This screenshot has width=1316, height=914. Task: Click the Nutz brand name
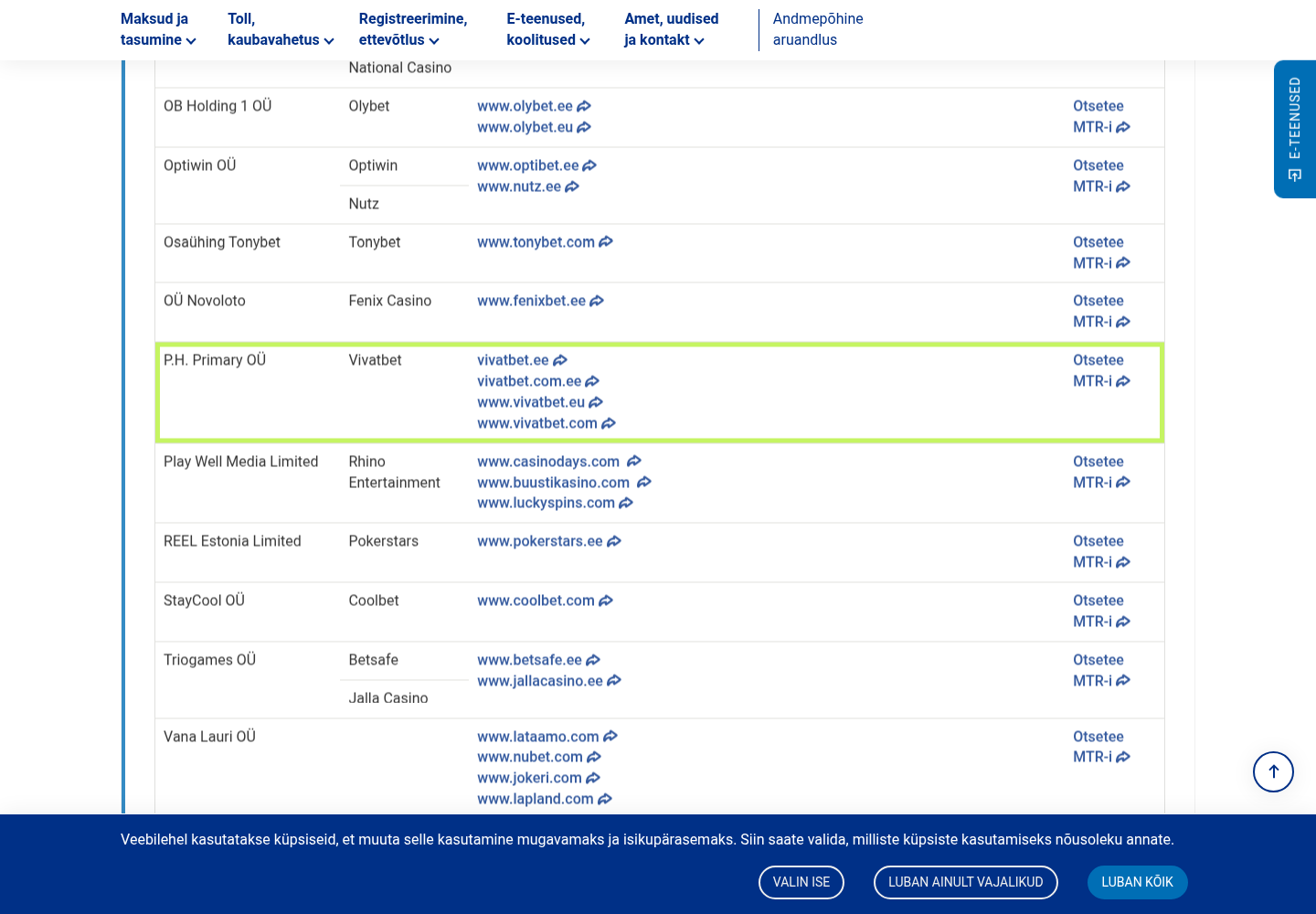[x=364, y=204]
